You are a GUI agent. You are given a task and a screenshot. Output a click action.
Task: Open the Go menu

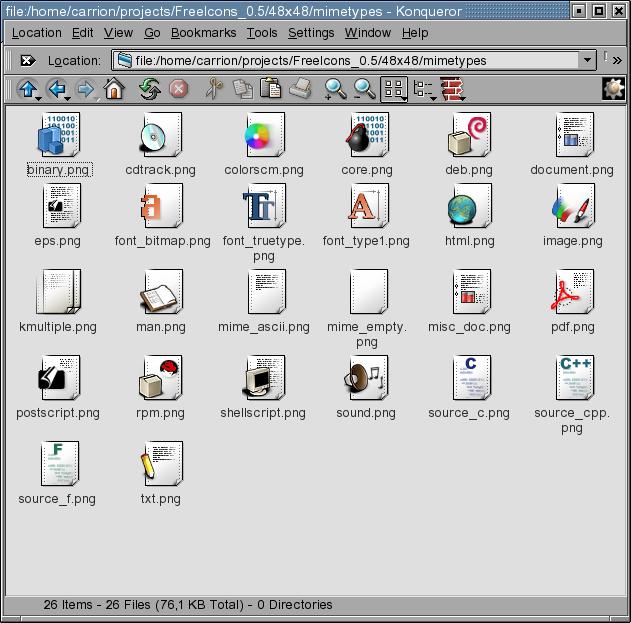coord(152,33)
